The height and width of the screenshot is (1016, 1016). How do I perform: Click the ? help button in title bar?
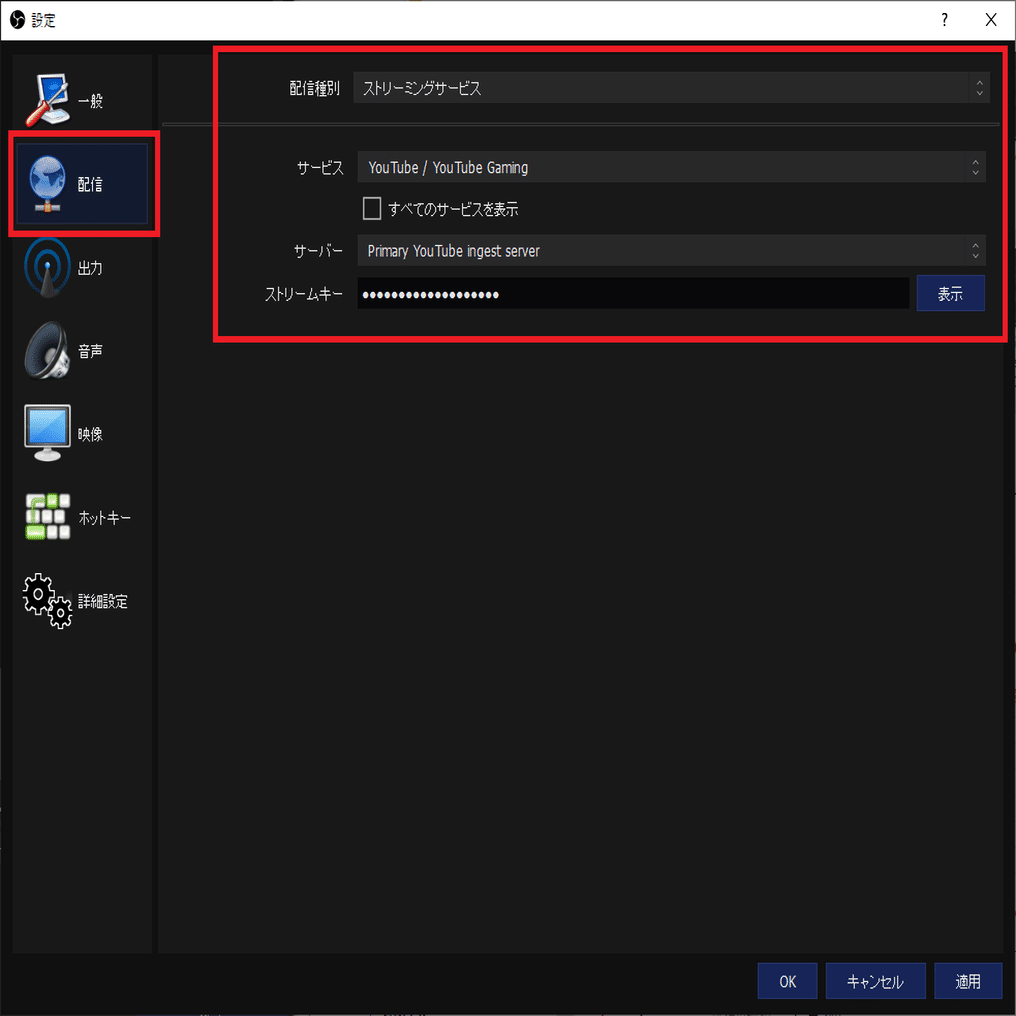tap(944, 20)
